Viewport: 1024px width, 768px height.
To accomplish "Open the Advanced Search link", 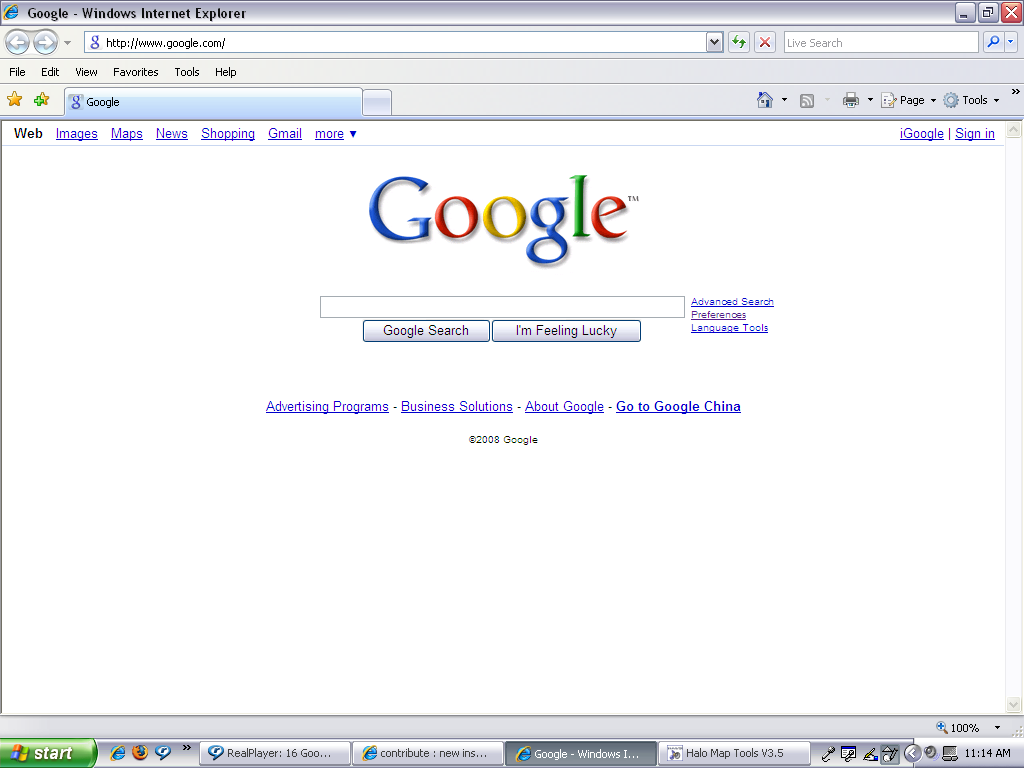I will point(731,301).
